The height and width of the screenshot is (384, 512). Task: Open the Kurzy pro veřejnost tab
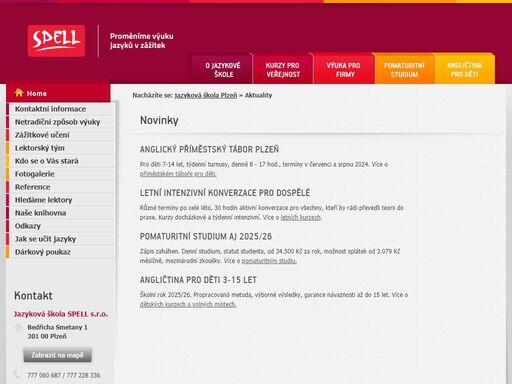click(283, 69)
